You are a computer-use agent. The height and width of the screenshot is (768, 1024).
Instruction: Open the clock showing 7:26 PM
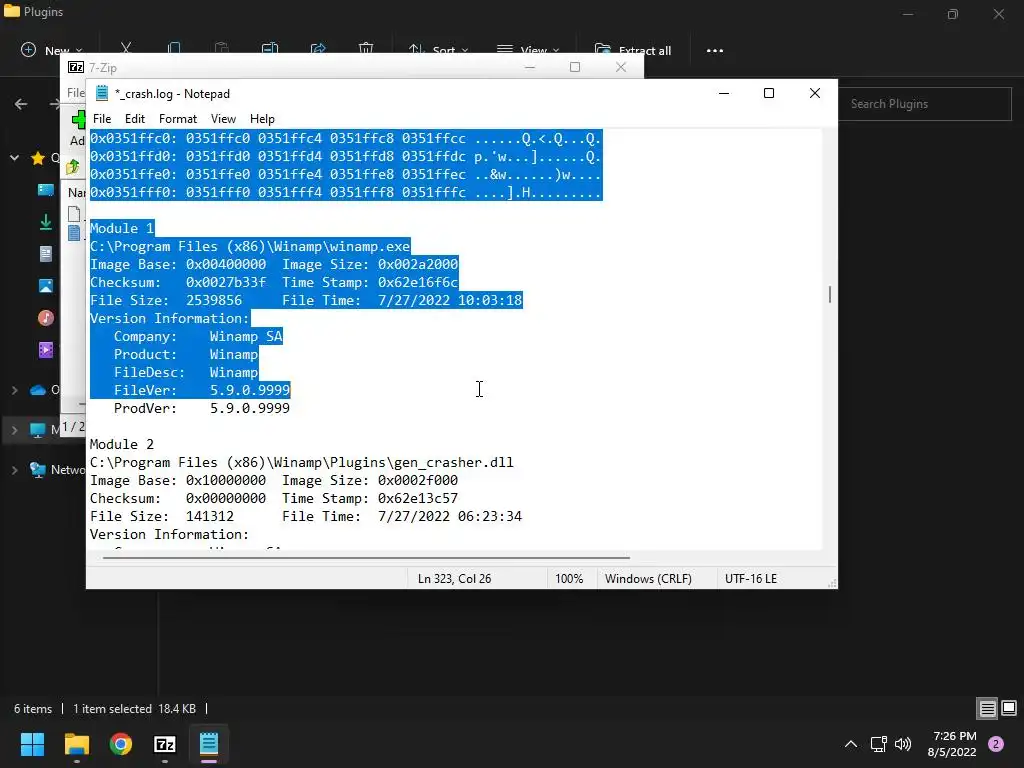click(x=952, y=744)
